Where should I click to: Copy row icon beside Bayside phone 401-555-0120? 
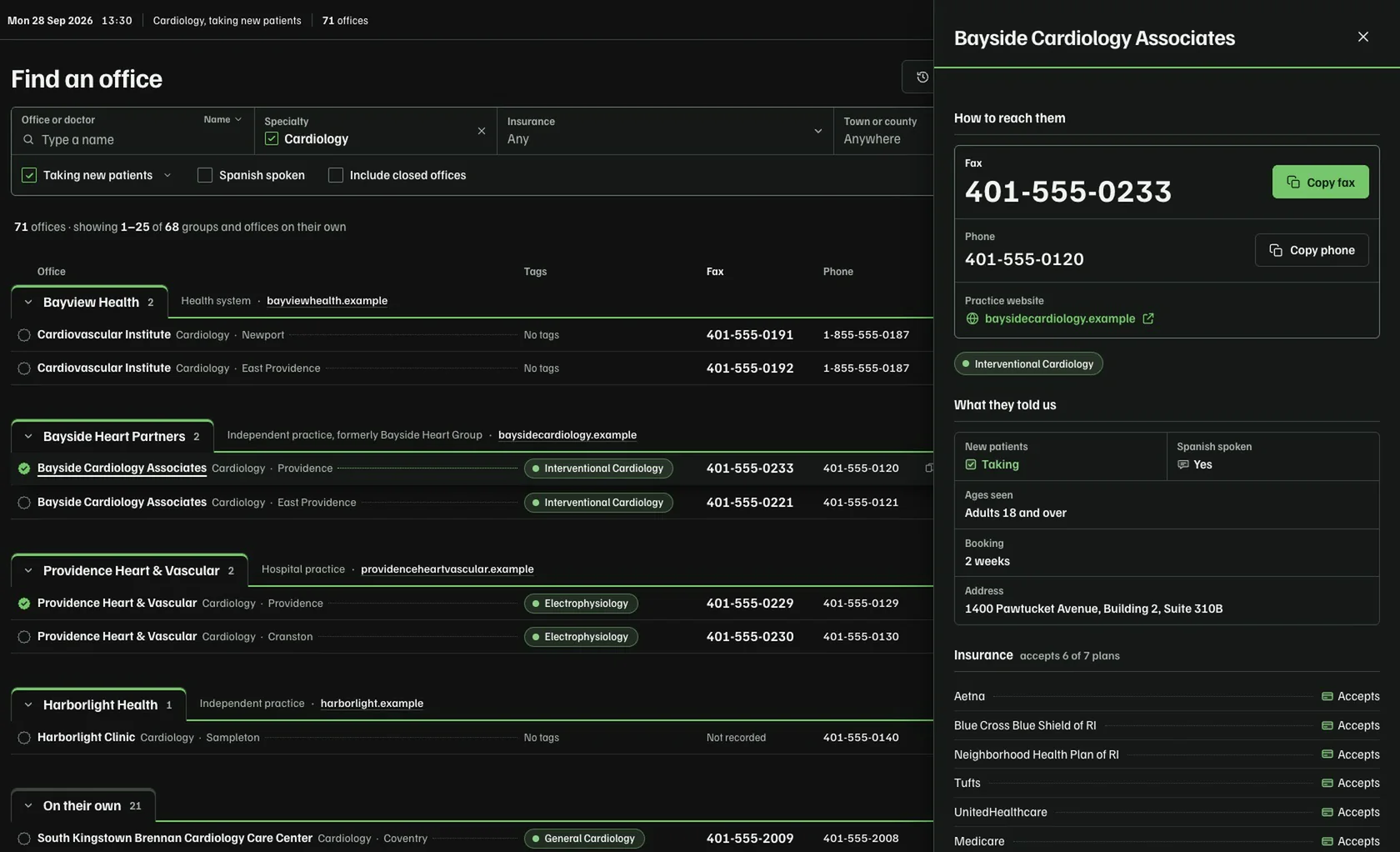click(928, 469)
